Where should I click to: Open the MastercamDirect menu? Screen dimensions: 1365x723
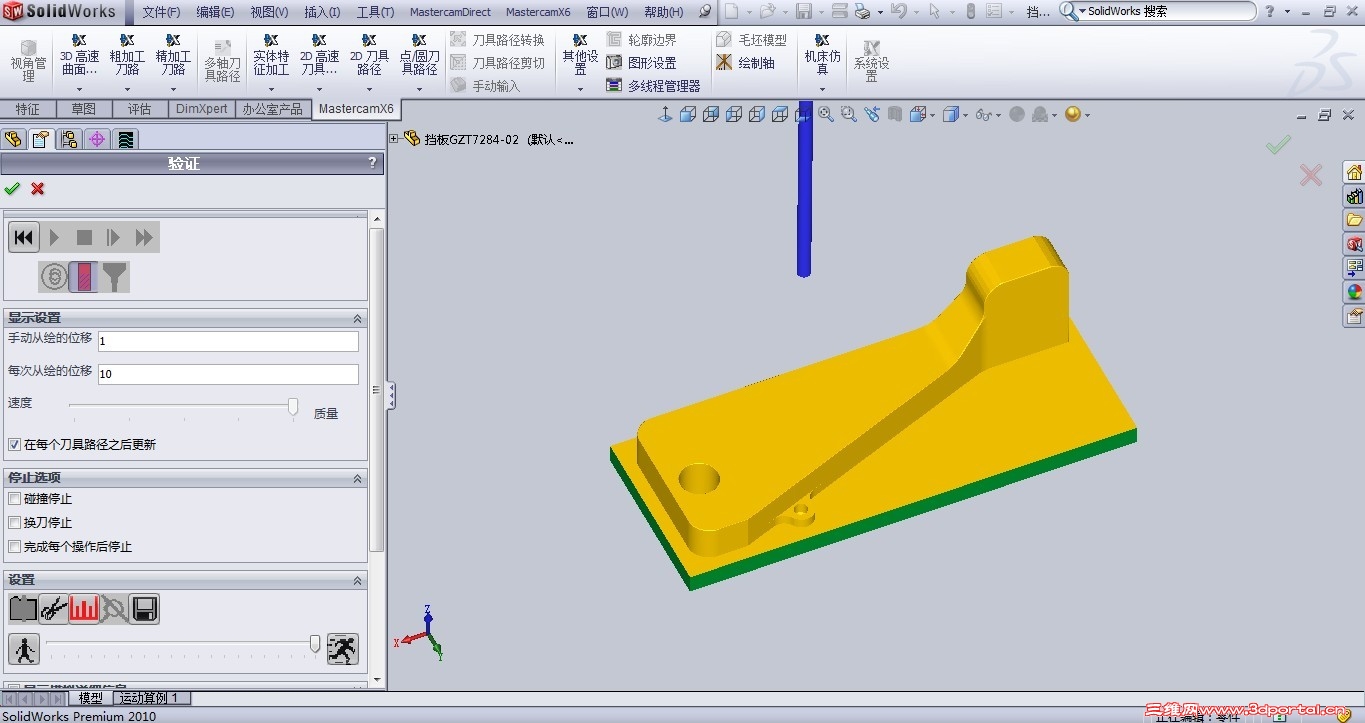click(451, 12)
